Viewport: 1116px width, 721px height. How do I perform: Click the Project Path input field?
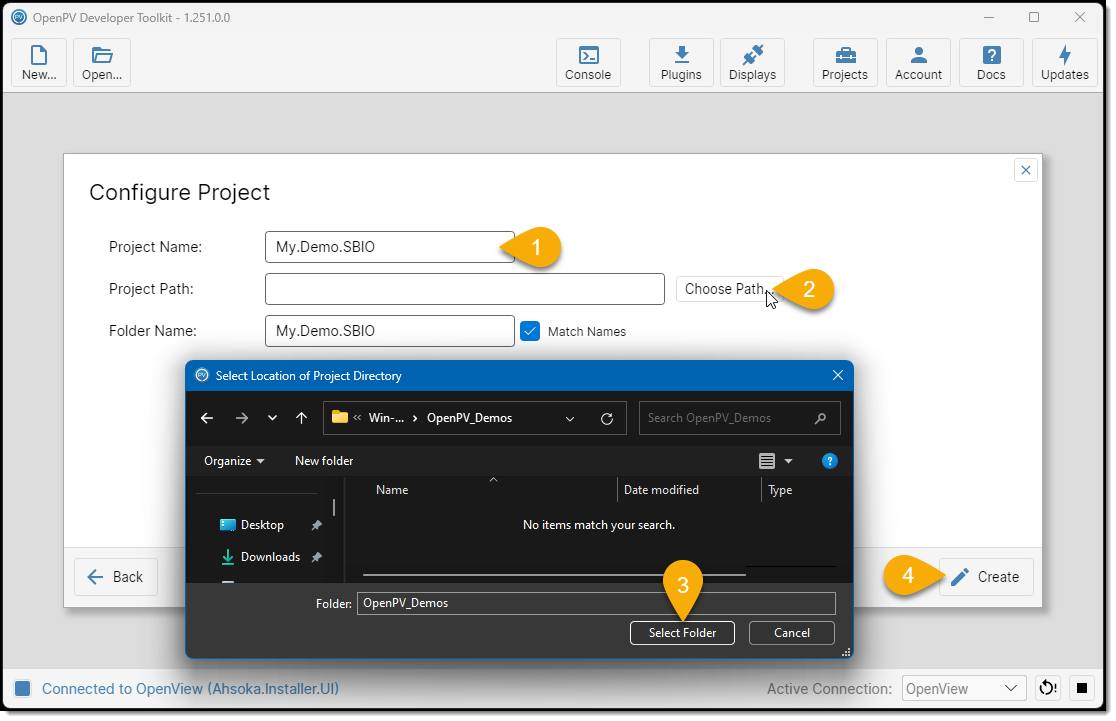coord(465,289)
